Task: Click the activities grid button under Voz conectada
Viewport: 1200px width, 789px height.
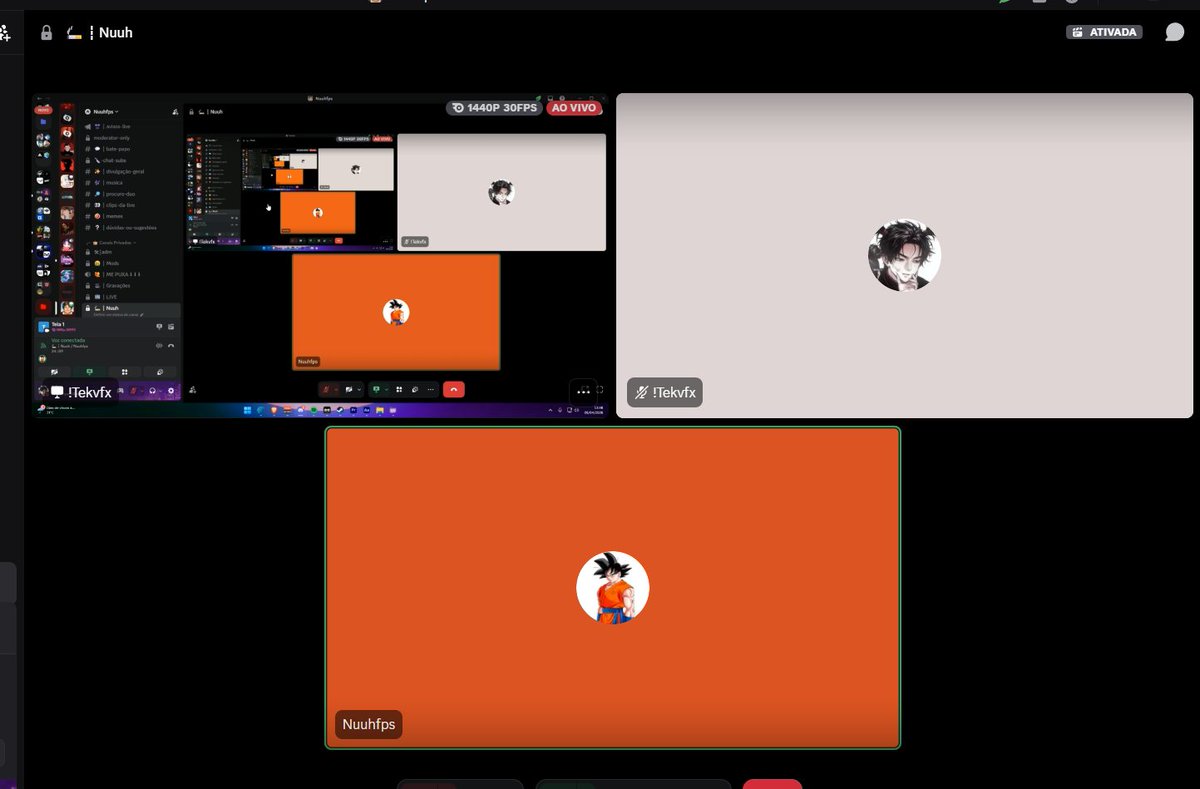Action: pyautogui.click(x=124, y=372)
